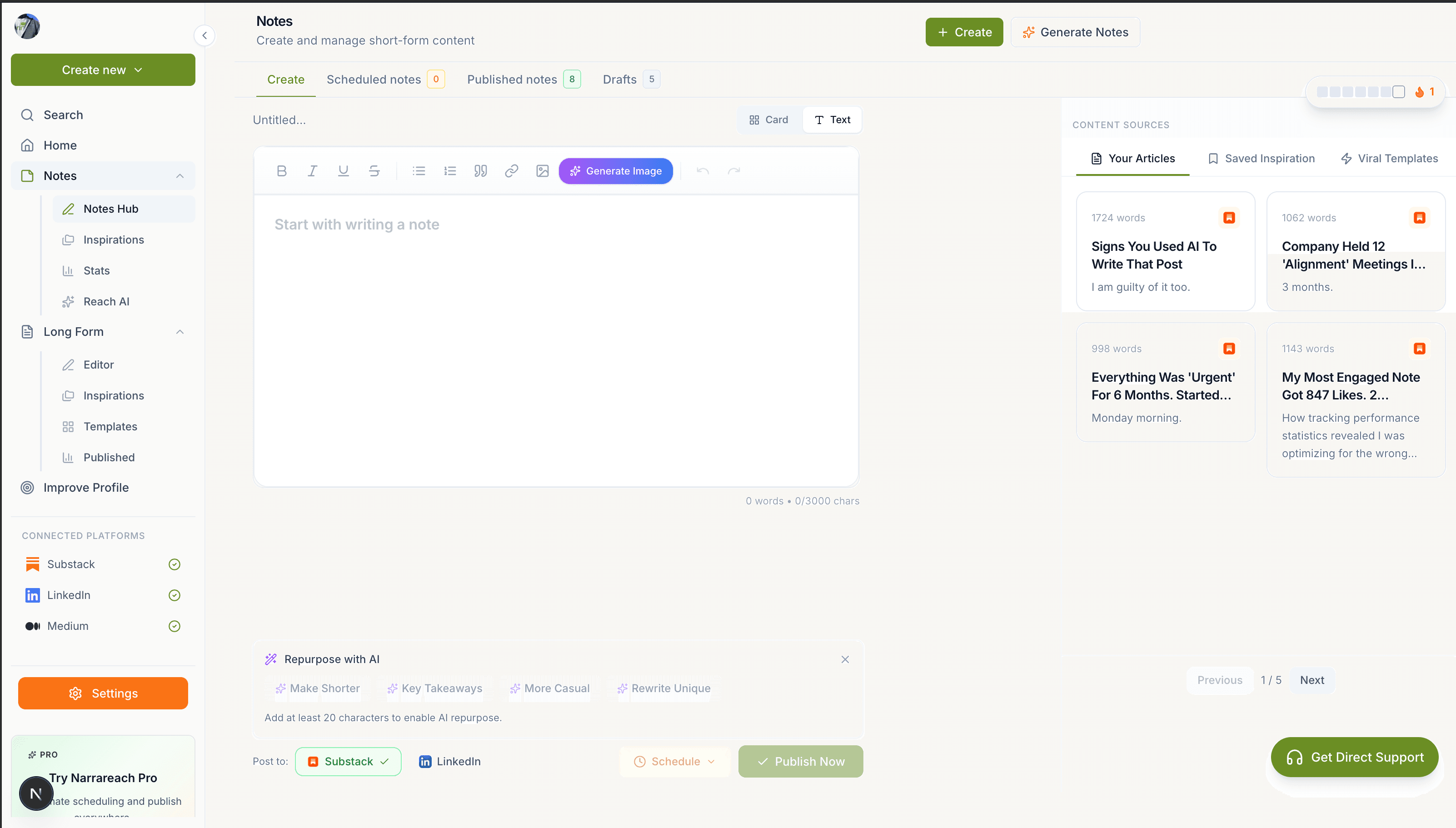Toggle underline formatting
1456x828 pixels.
tap(344, 170)
